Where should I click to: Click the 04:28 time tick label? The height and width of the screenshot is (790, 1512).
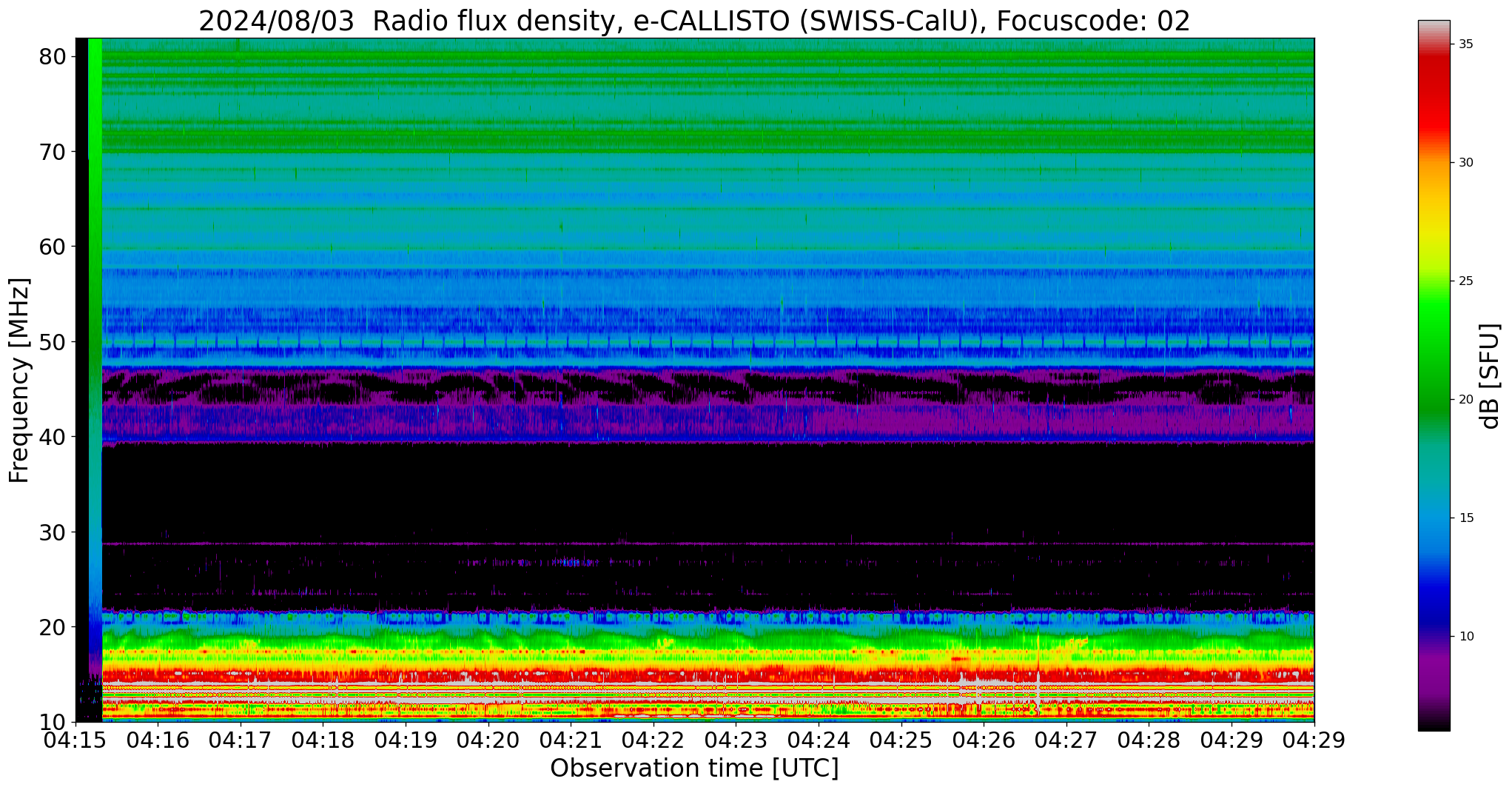pos(1149,740)
